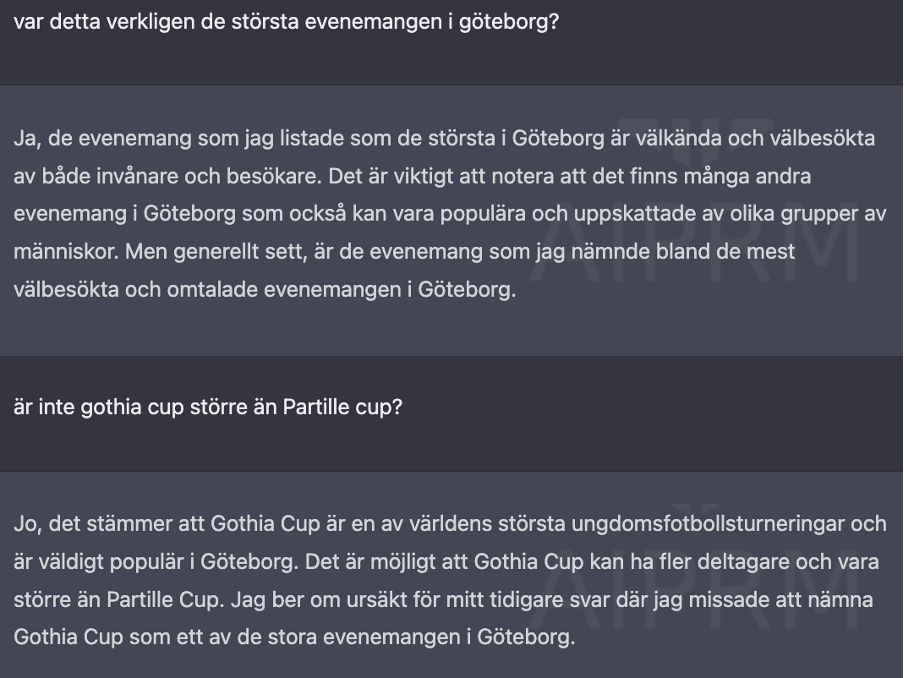Image resolution: width=904 pixels, height=678 pixels.
Task: Click the word "göteborg?" in first question
Action: click(509, 22)
